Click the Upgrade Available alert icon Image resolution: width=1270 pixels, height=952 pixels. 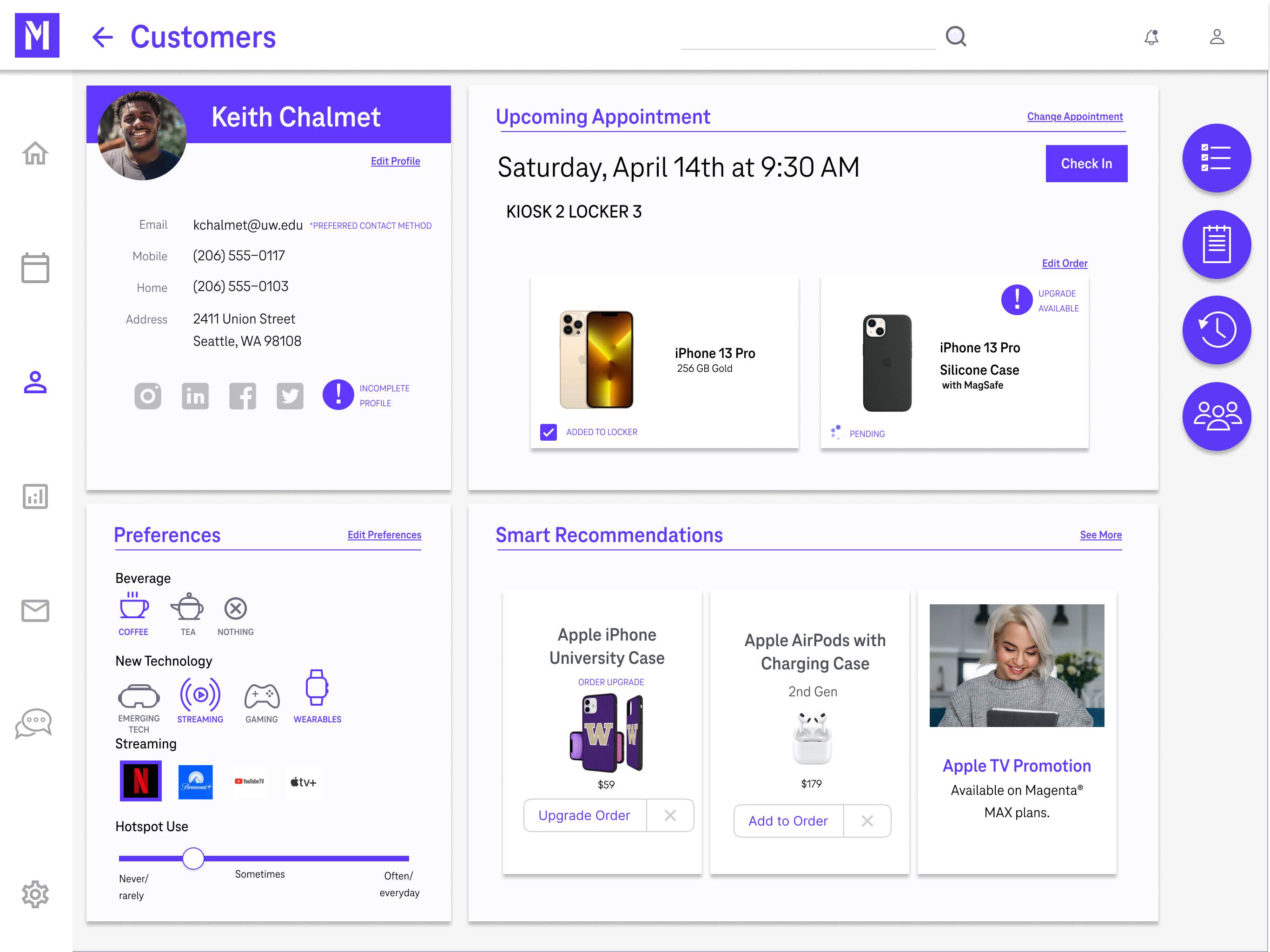(x=1017, y=300)
